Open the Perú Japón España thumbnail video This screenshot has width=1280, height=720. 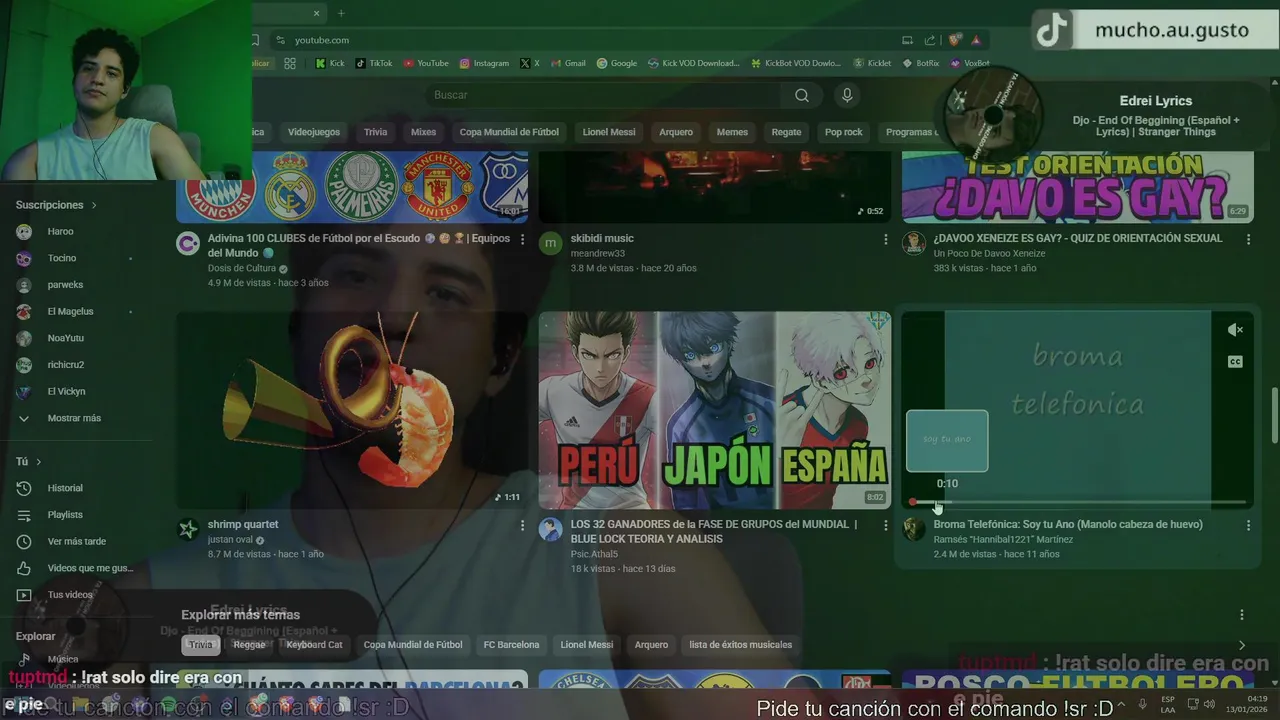714,410
